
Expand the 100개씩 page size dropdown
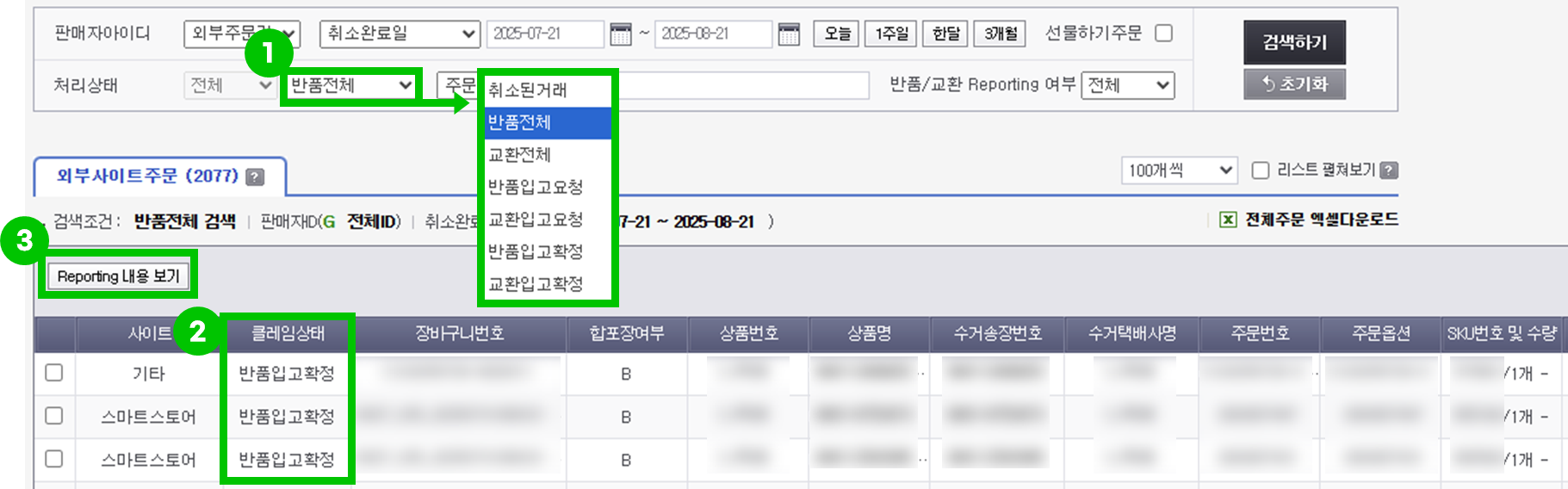click(1179, 170)
